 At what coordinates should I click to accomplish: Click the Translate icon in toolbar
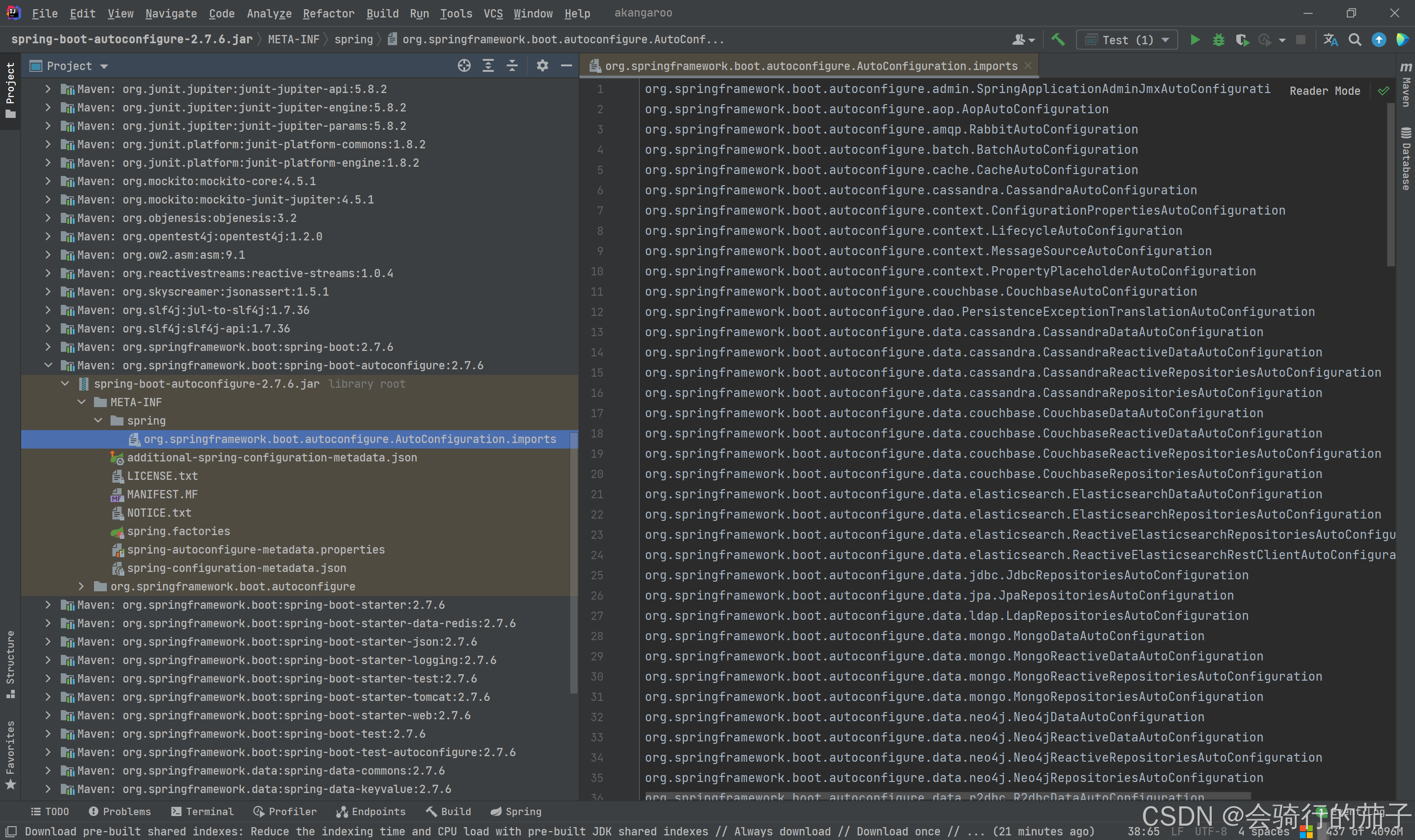[x=1331, y=40]
